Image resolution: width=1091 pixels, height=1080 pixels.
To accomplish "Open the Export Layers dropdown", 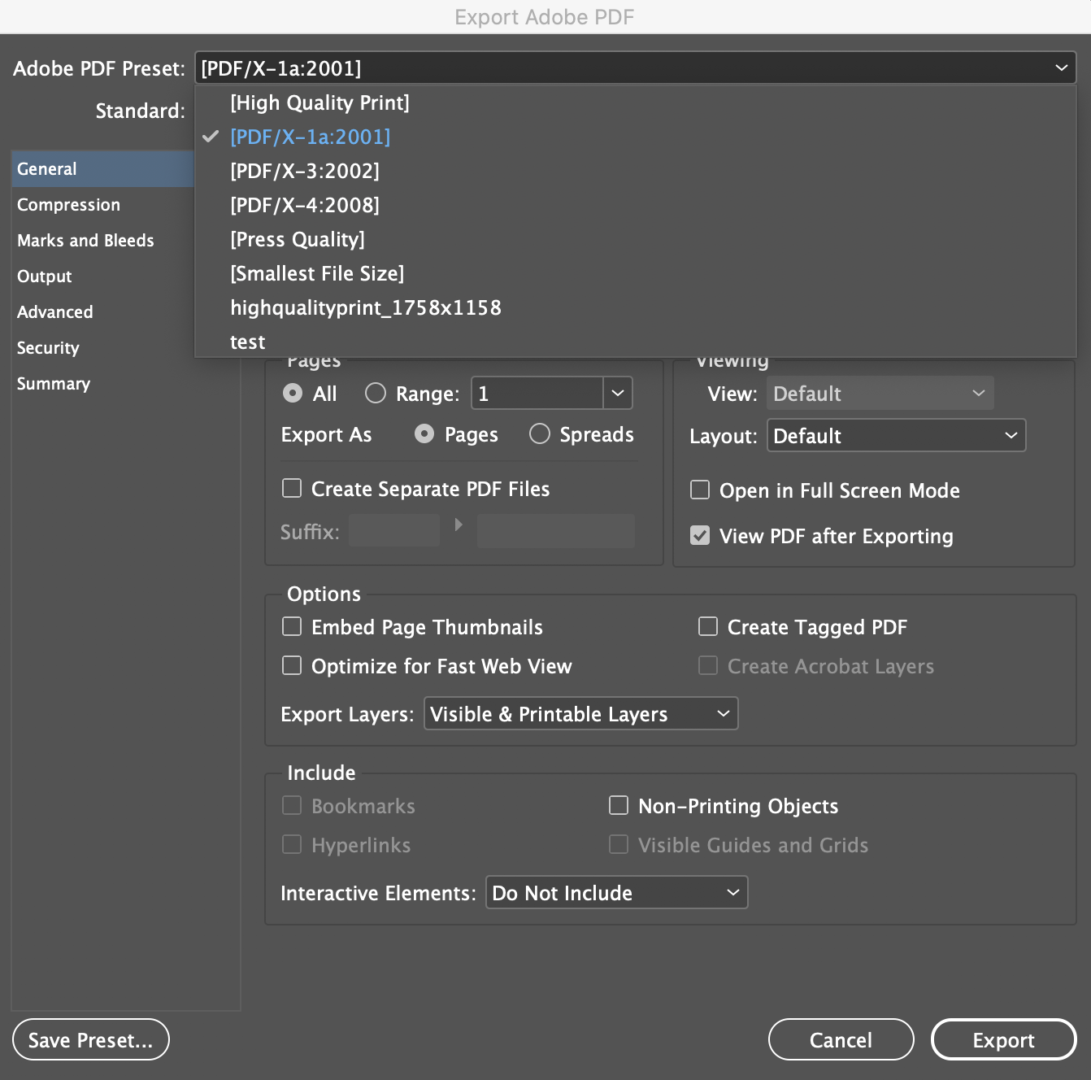I will coord(580,714).
